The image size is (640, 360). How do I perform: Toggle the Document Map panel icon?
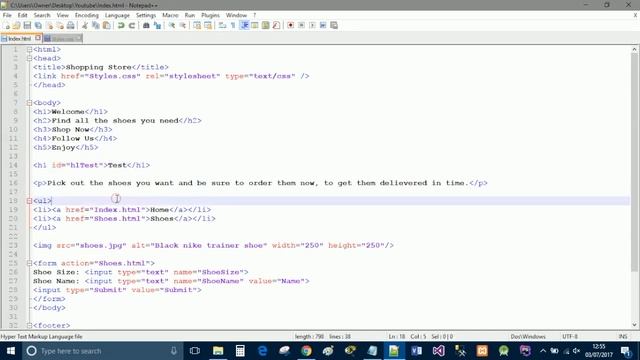(x=266, y=25)
